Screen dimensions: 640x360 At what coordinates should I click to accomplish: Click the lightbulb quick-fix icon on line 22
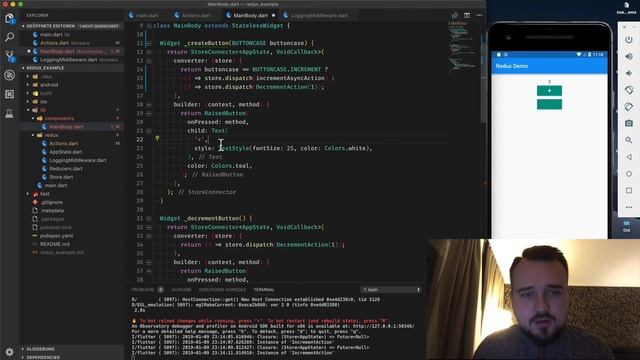click(157, 139)
